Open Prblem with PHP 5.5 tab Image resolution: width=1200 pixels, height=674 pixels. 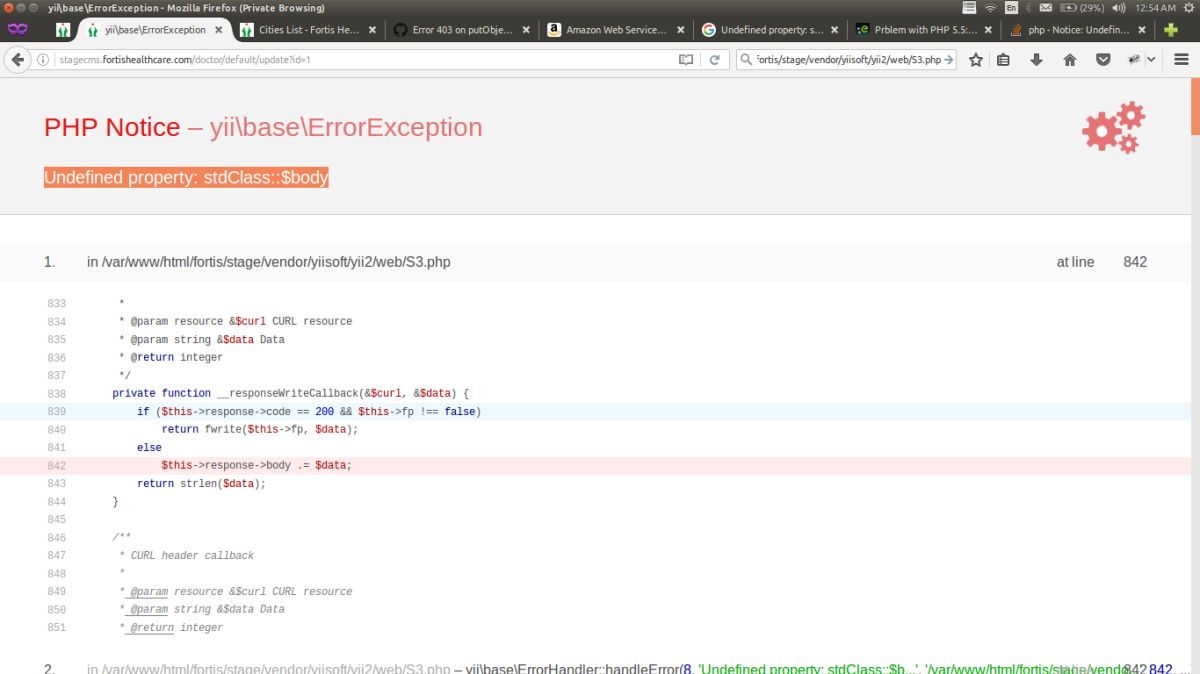pos(924,30)
